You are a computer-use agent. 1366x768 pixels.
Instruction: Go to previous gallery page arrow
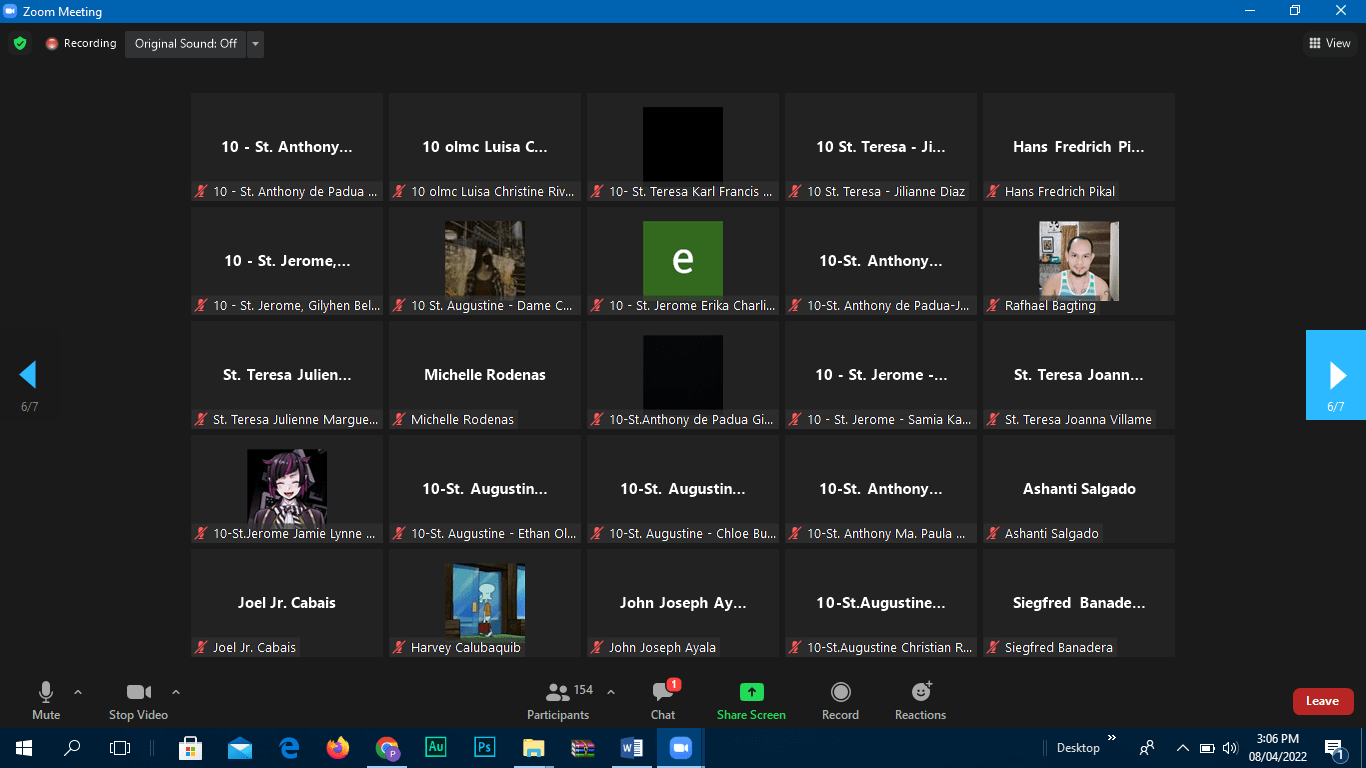(28, 375)
